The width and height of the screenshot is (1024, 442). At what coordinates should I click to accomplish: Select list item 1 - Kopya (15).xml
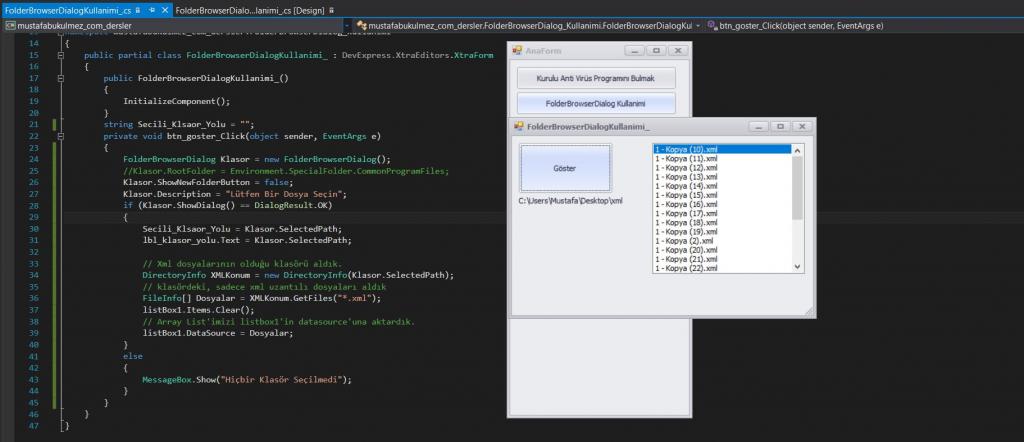(x=722, y=195)
